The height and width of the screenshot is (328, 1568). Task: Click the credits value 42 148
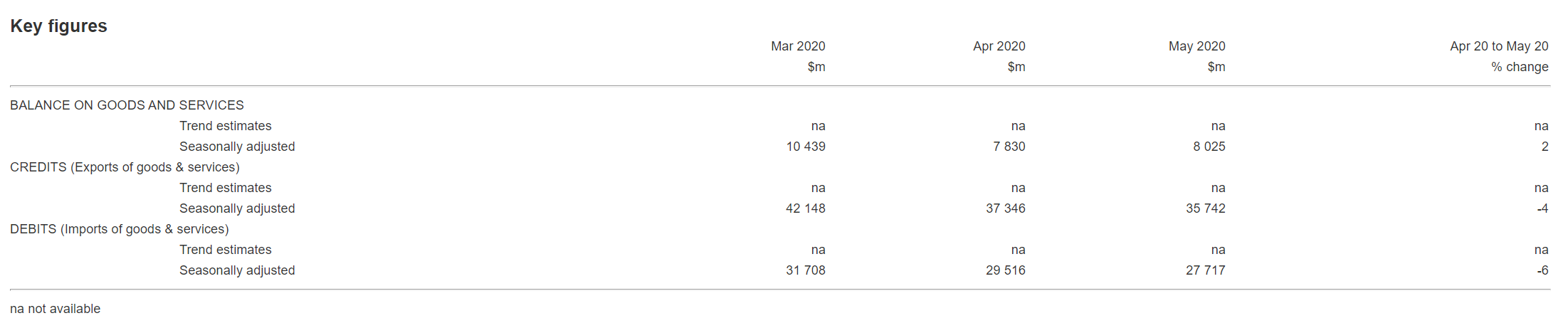click(805, 208)
